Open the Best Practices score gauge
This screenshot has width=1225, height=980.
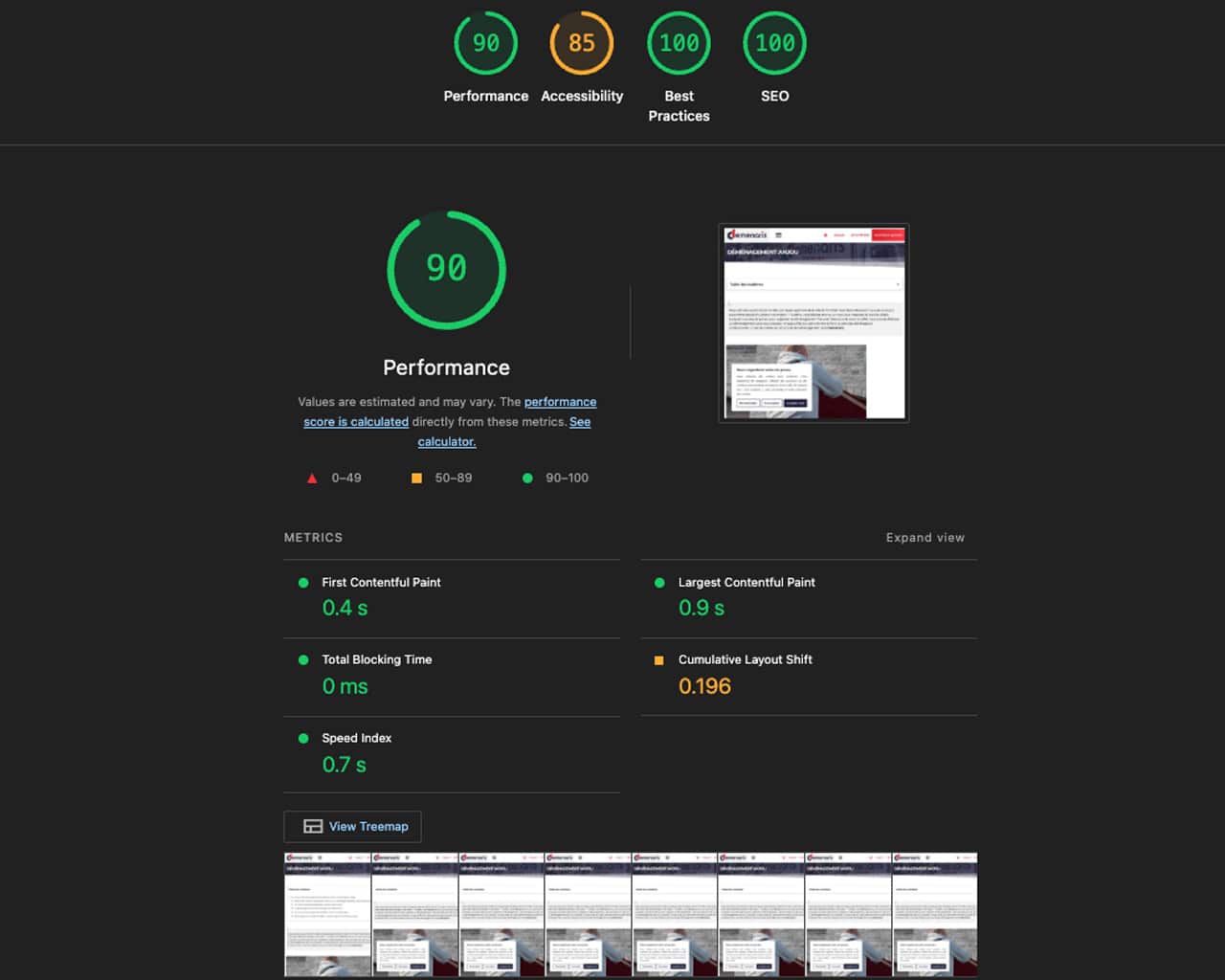click(x=679, y=44)
